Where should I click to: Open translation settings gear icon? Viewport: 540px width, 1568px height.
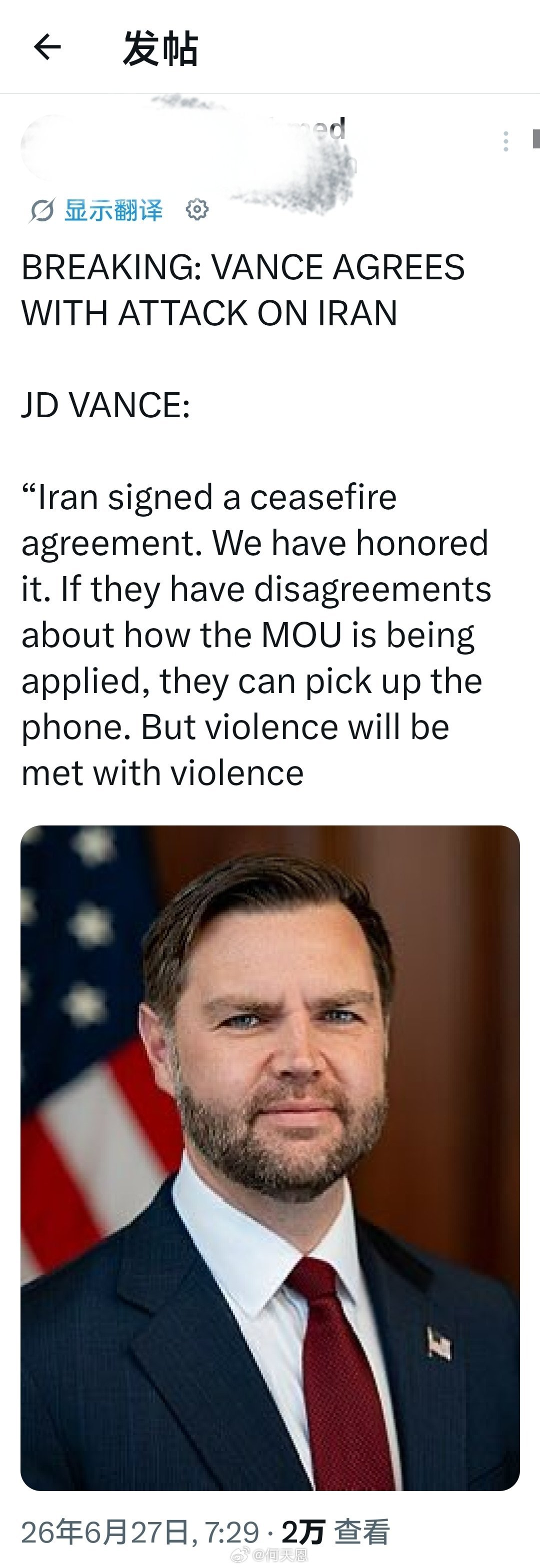[x=196, y=209]
